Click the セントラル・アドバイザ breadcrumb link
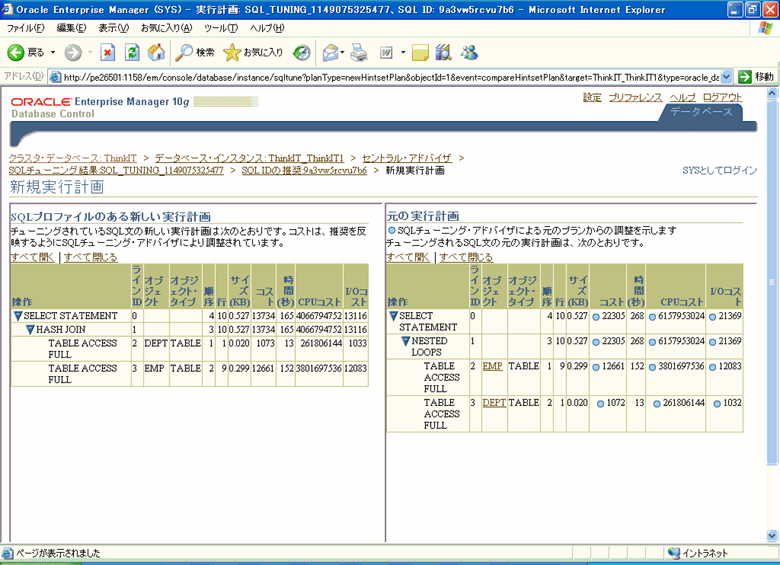Viewport: 780px width, 565px height. point(406,158)
